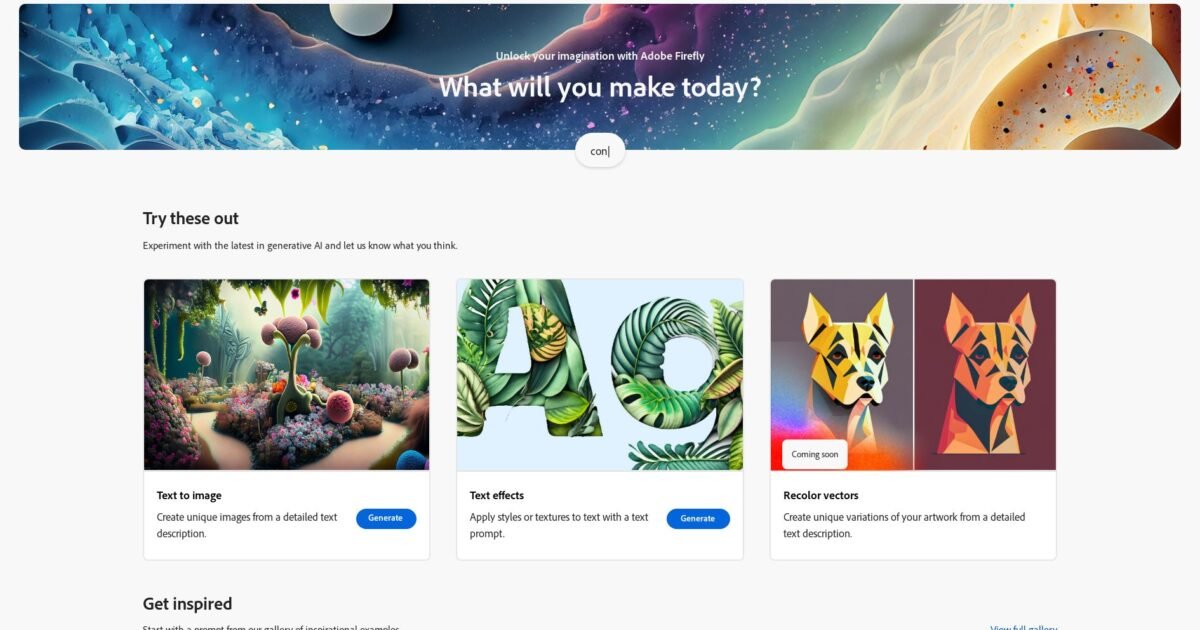Screen dimensions: 1200x630
Task: Open the View full gallery link
Action: (x=1023, y=627)
